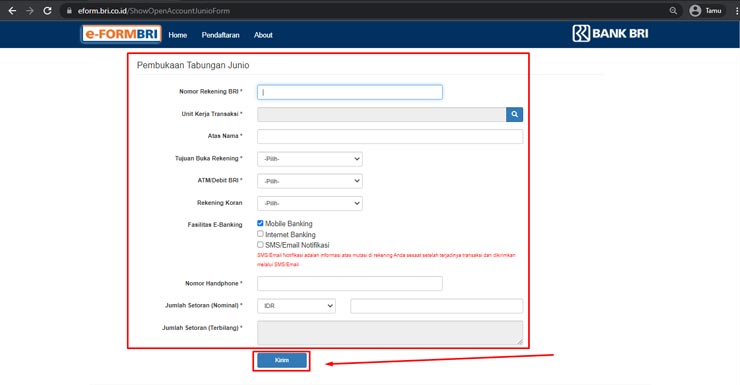Click into the Atas Nama field

click(x=390, y=136)
